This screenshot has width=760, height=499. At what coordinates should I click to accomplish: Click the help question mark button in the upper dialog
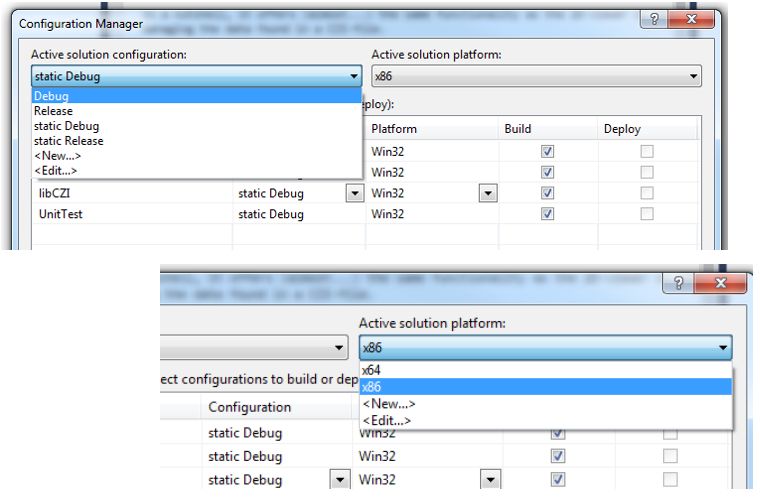(654, 19)
